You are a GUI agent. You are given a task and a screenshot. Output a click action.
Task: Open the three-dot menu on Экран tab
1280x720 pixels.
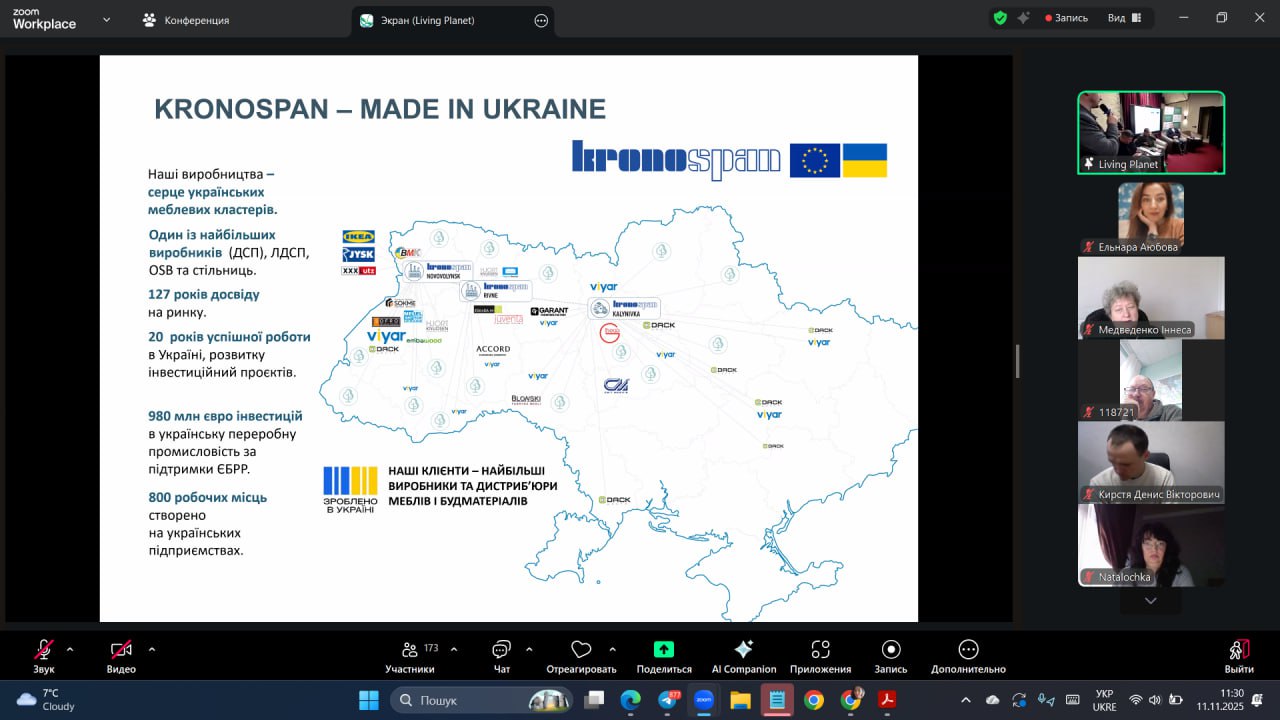(x=541, y=20)
